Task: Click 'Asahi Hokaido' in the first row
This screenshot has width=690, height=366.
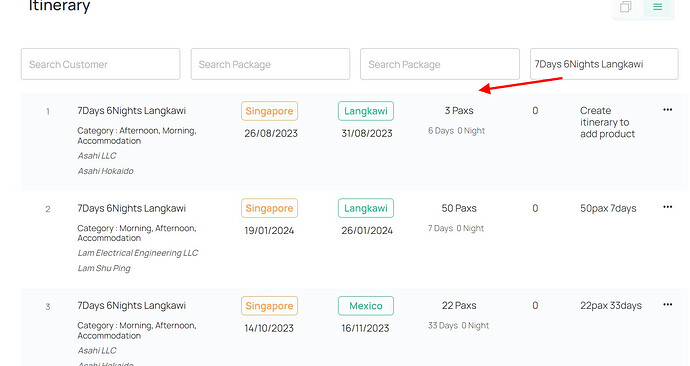Action: coord(106,171)
